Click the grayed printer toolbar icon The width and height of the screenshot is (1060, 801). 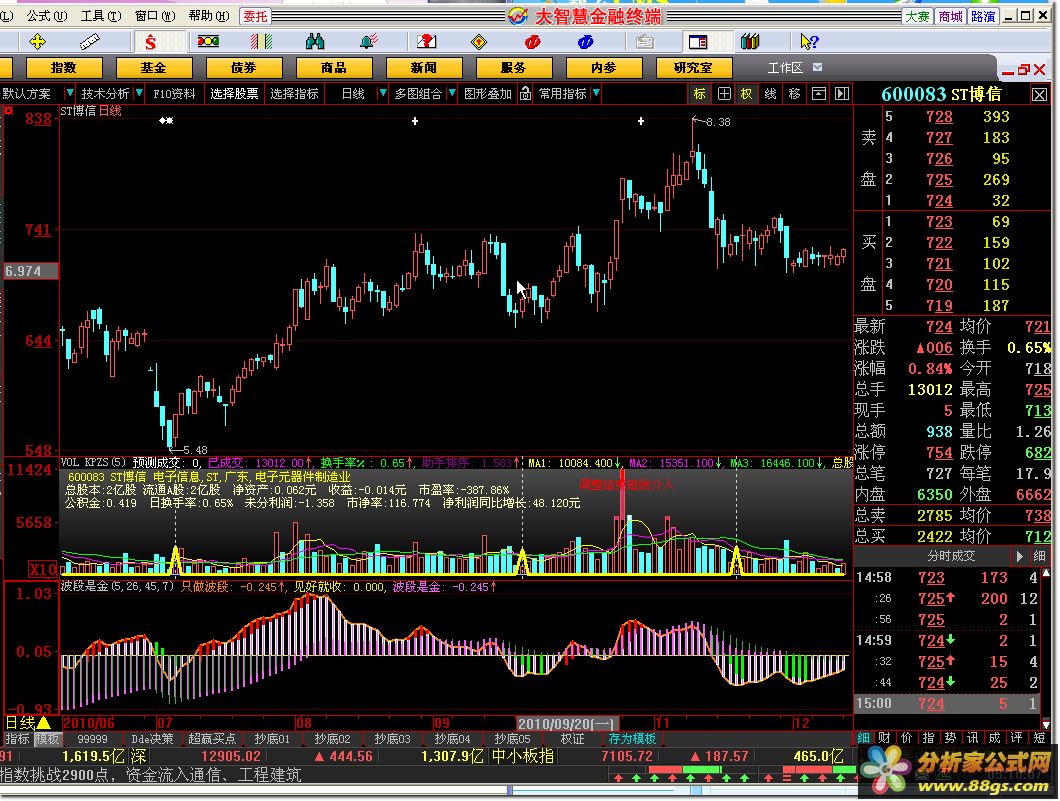pos(645,42)
